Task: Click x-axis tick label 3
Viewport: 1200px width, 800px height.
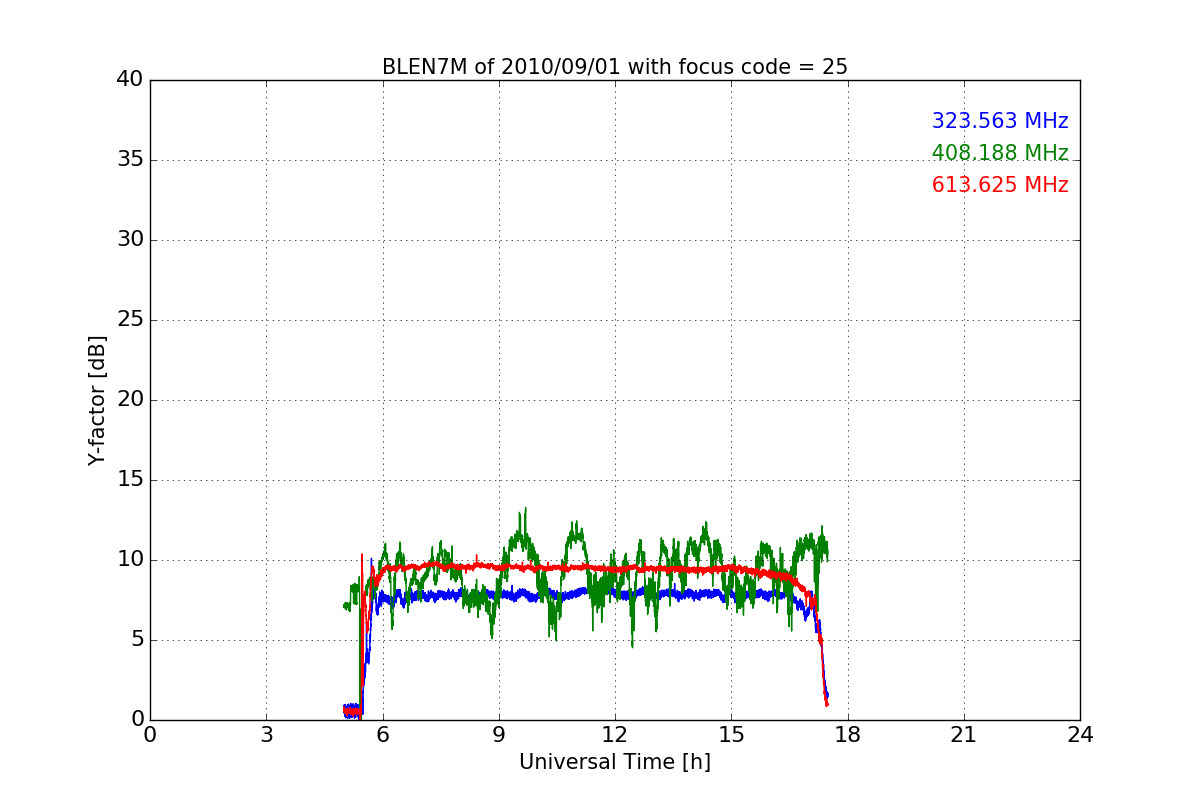Action: pos(266,735)
